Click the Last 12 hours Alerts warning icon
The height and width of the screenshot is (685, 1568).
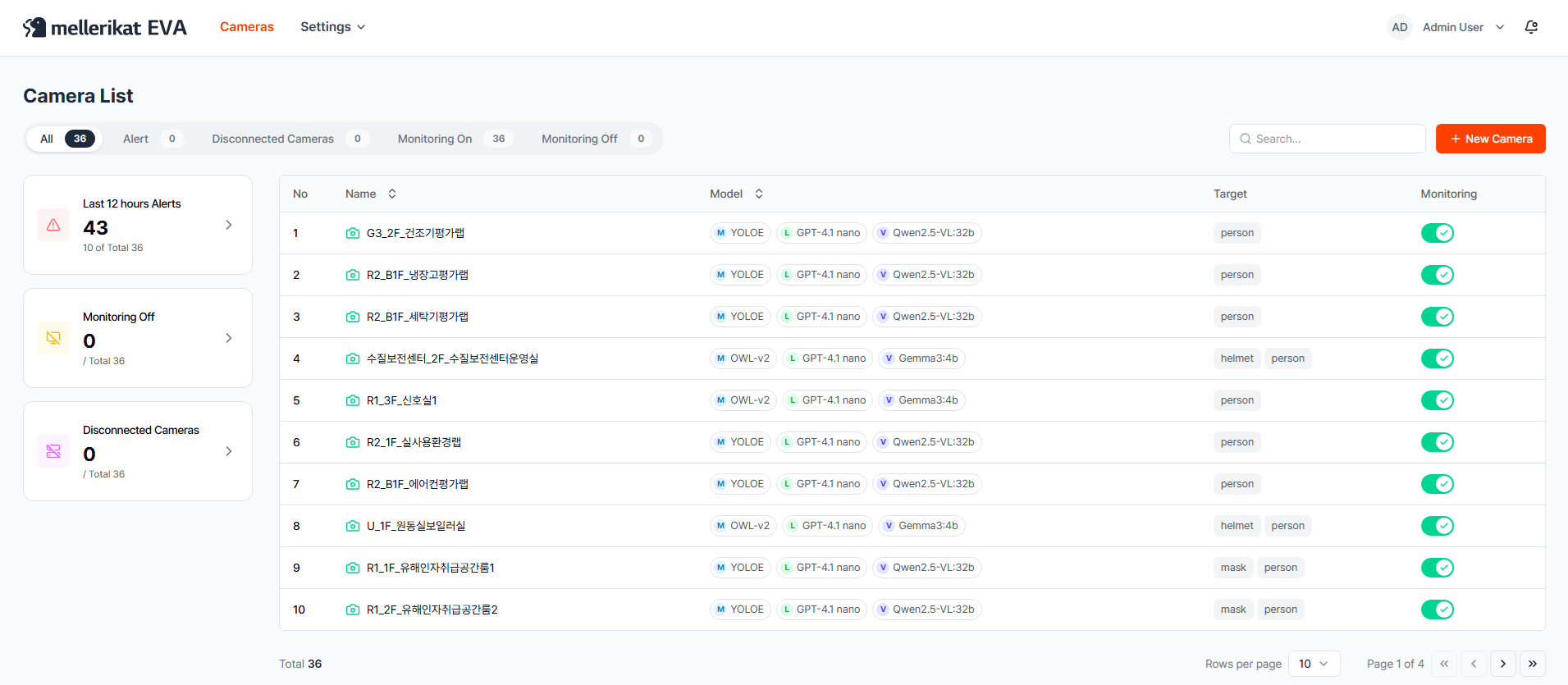[53, 225]
